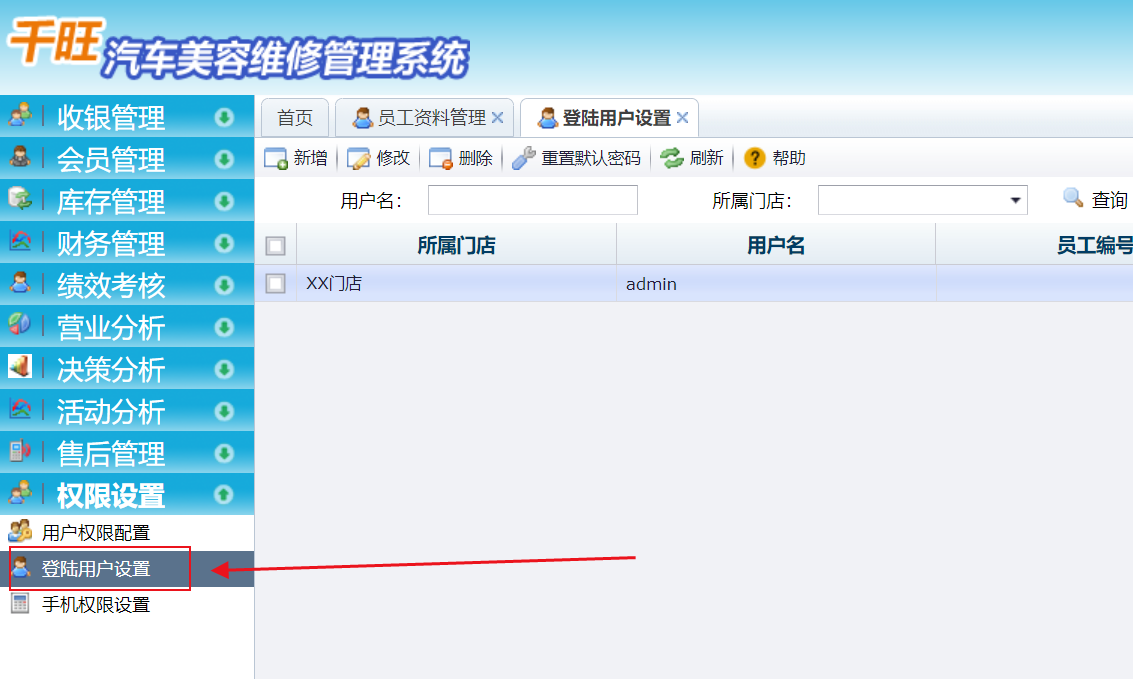The height and width of the screenshot is (679, 1133).
Task: Select the admin cell in the table
Action: click(776, 283)
